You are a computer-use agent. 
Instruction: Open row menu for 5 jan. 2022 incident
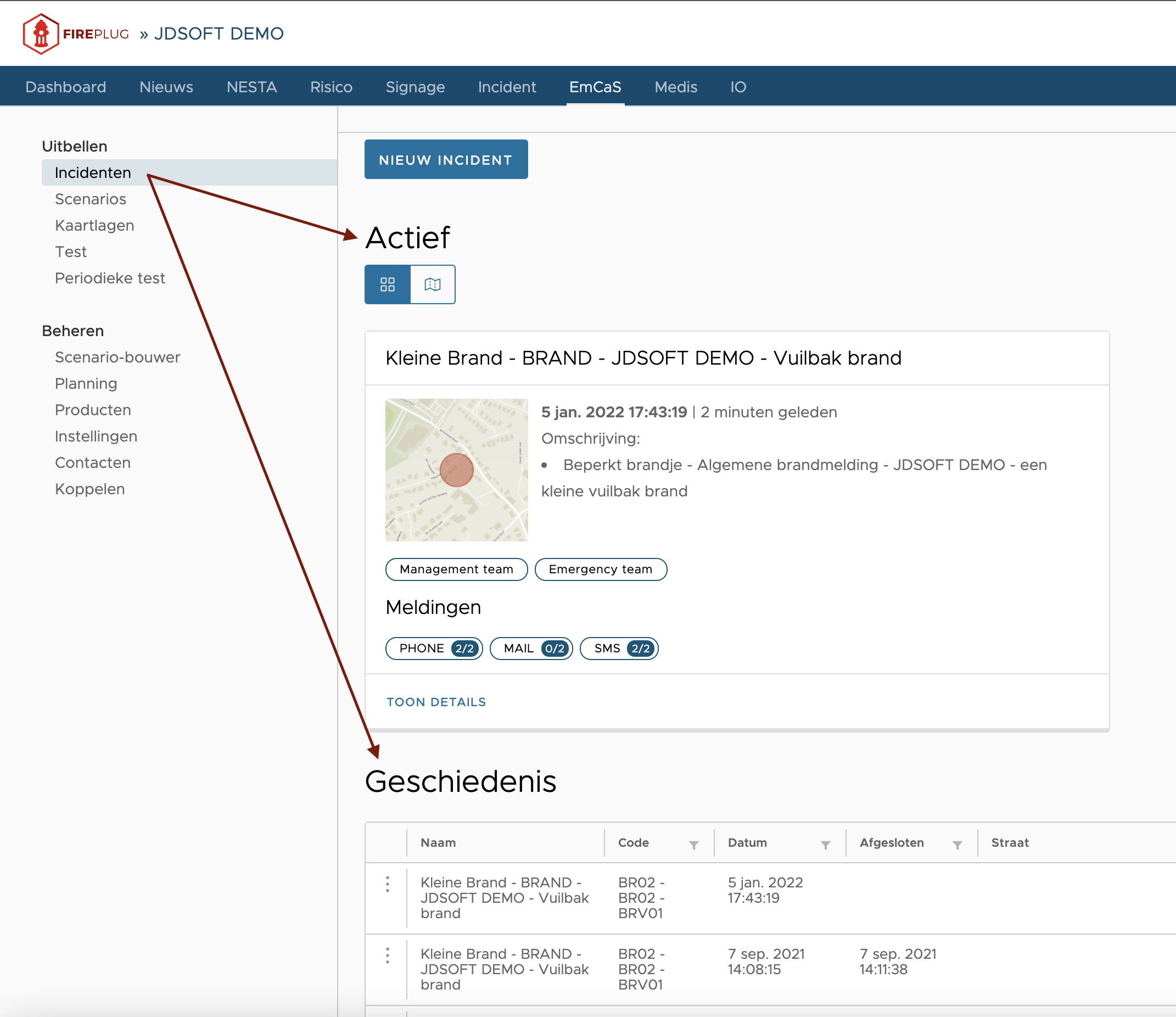[388, 884]
